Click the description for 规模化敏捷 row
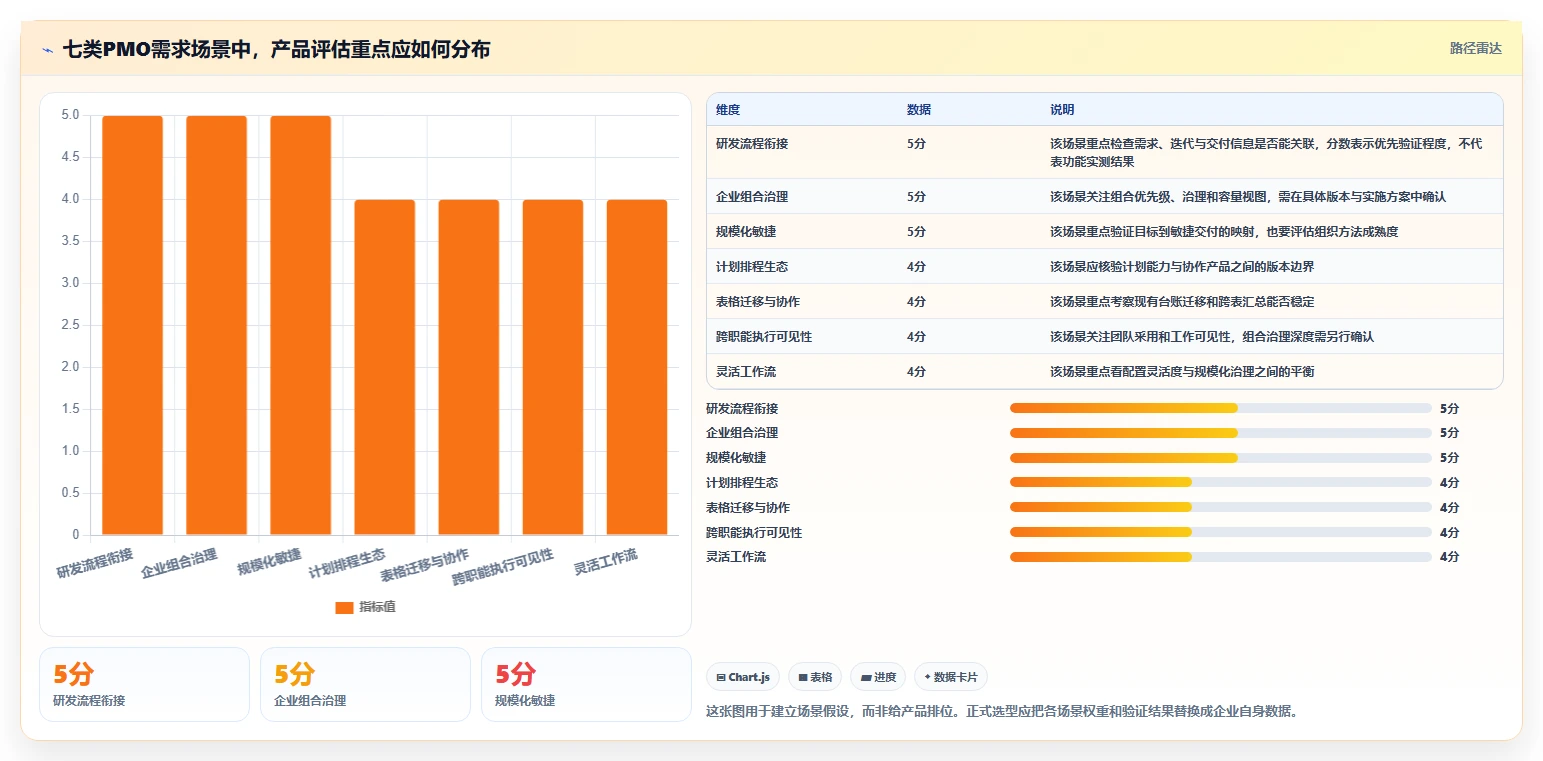Image resolution: width=1543 pixels, height=761 pixels. click(x=1224, y=232)
